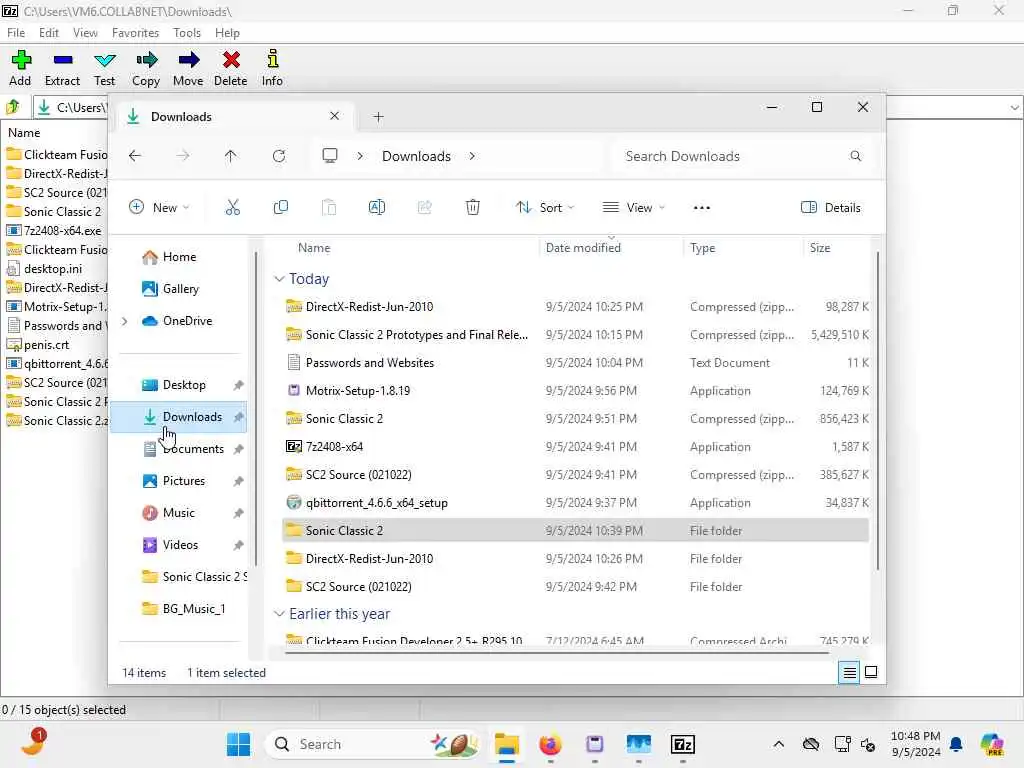The image size is (1024, 768).
Task: Select the Passwords and Websites text document
Action: [x=576, y=362]
